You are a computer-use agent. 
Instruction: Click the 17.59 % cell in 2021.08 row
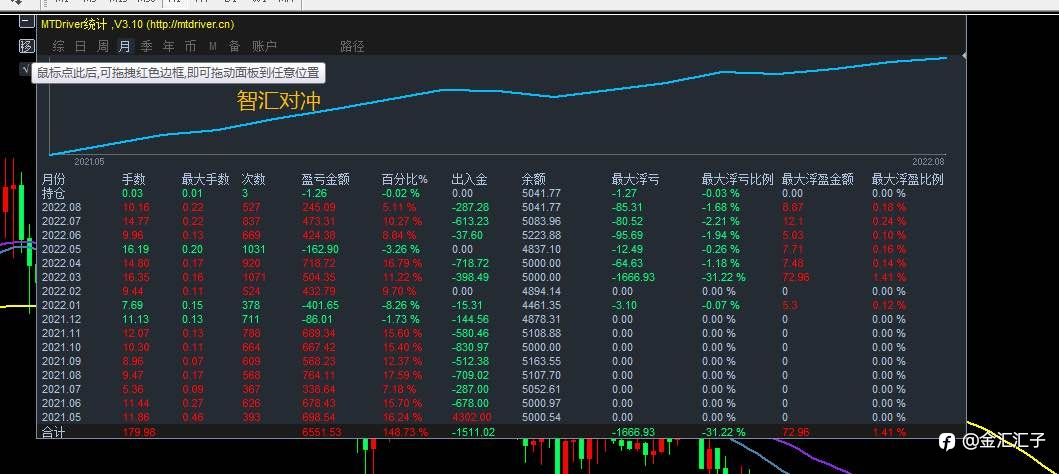click(402, 375)
